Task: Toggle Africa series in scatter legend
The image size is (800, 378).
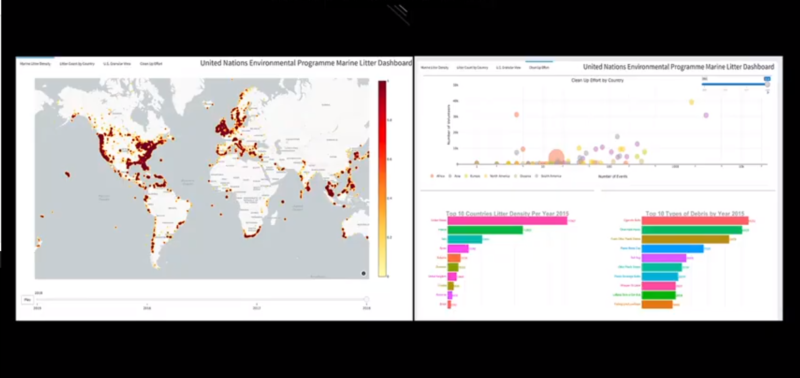Action: (x=436, y=175)
